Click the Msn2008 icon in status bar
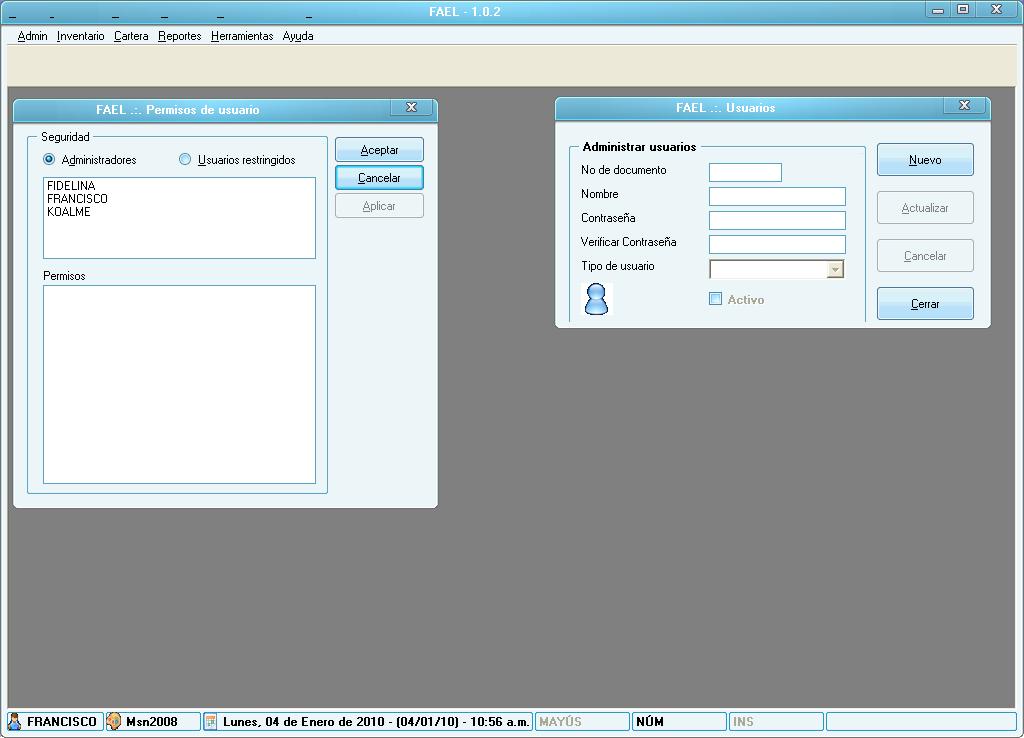1024x738 pixels. click(x=114, y=721)
